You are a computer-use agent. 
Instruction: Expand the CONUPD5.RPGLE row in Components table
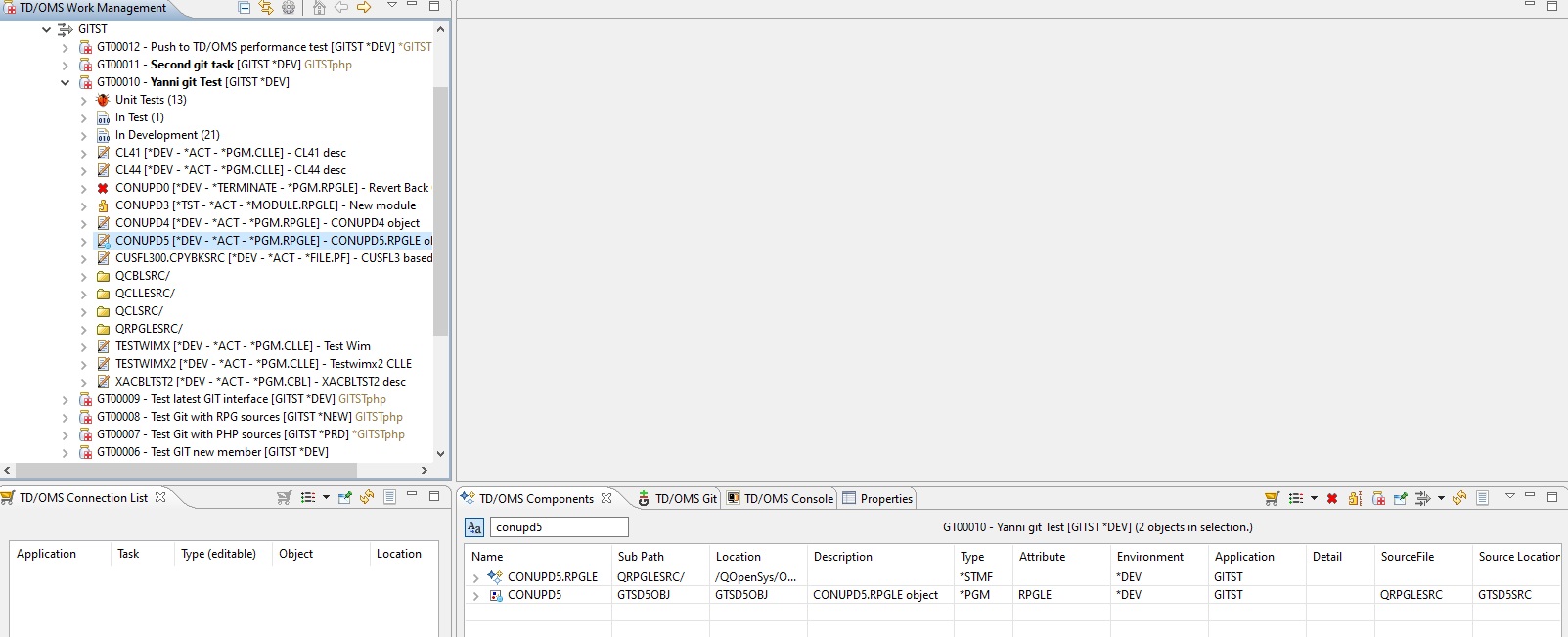pyautogui.click(x=476, y=577)
